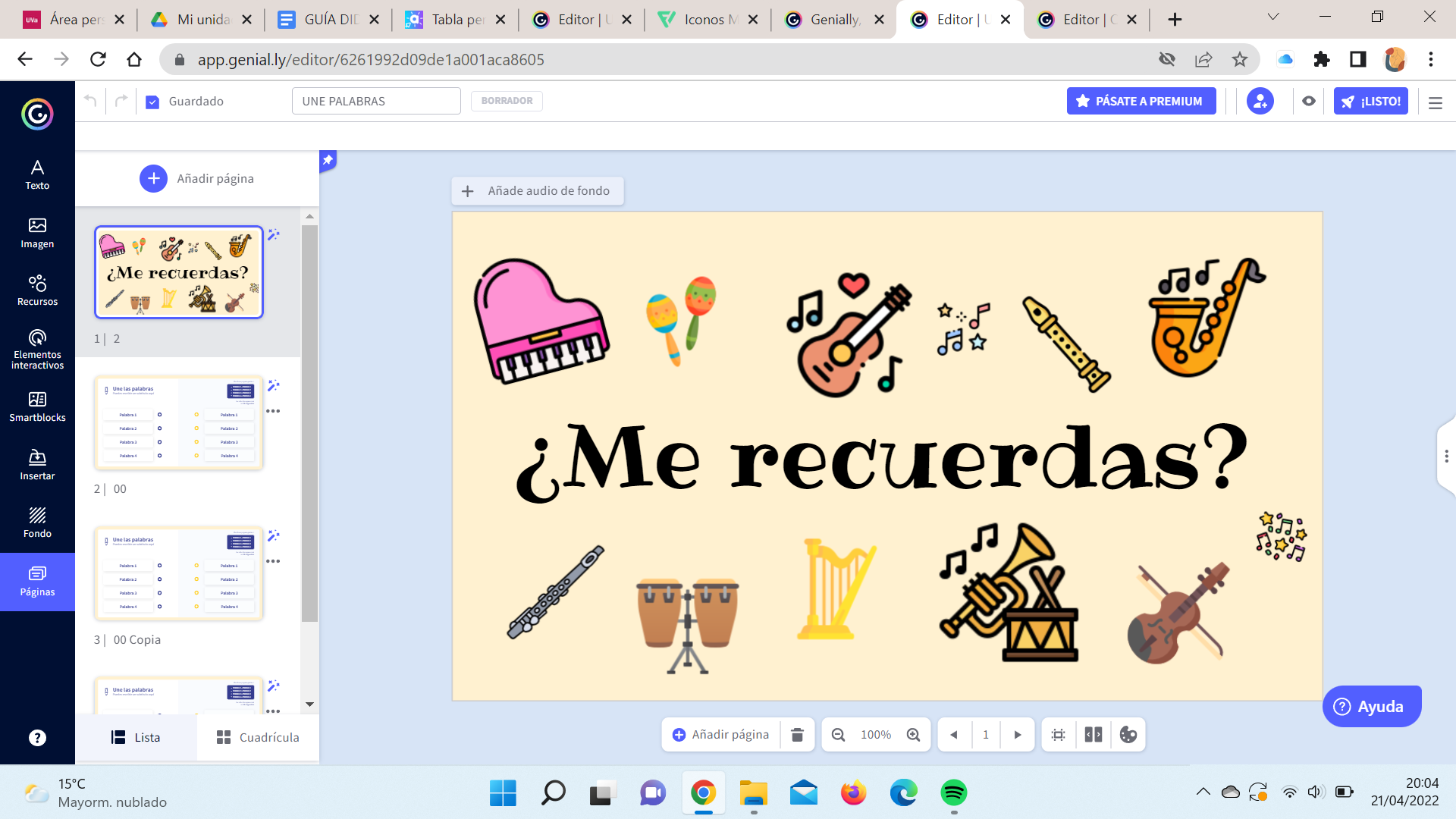Click the Insertar sidebar icon

pyautogui.click(x=37, y=465)
